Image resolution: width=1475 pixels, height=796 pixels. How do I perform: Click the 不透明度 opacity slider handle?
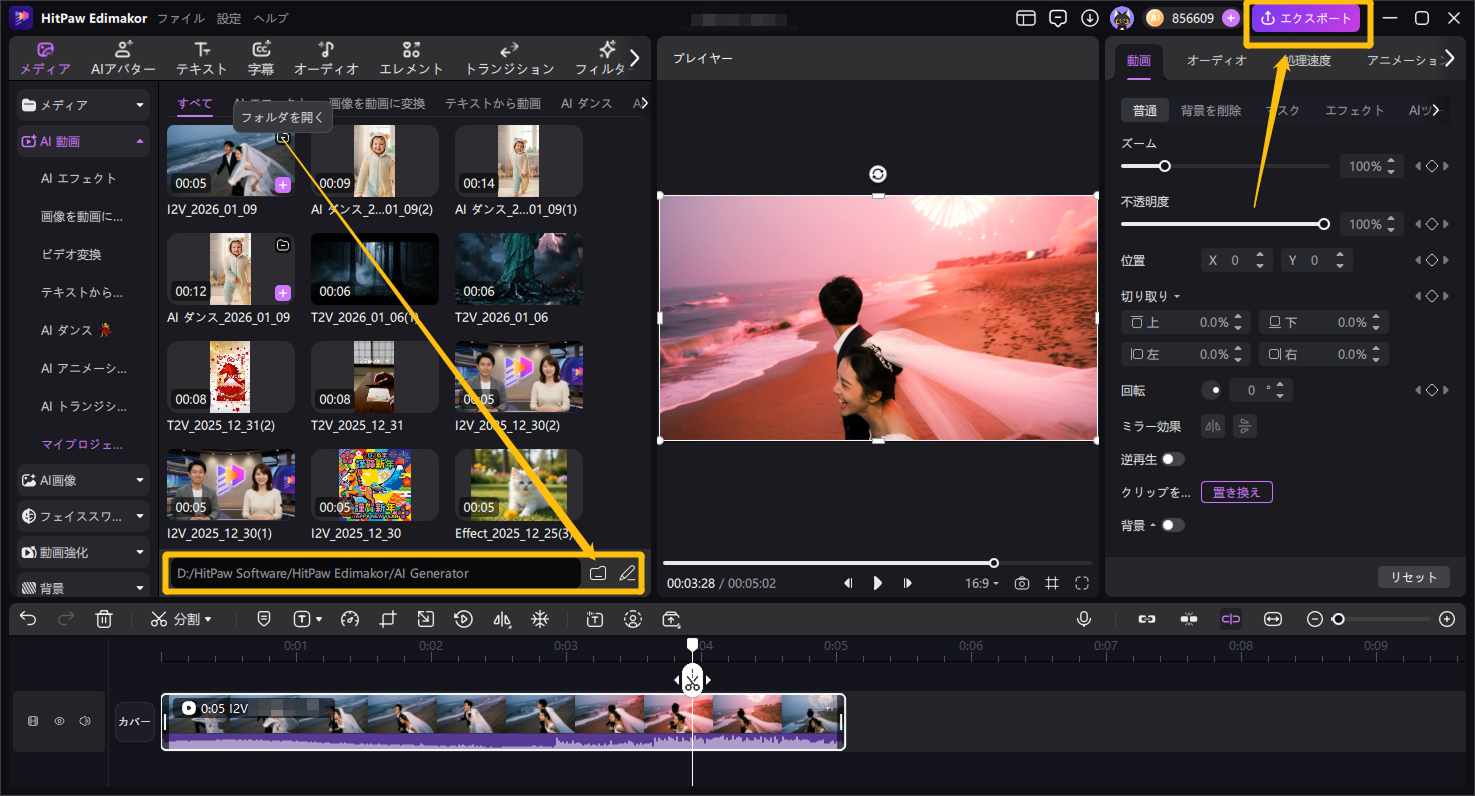tap(1324, 224)
